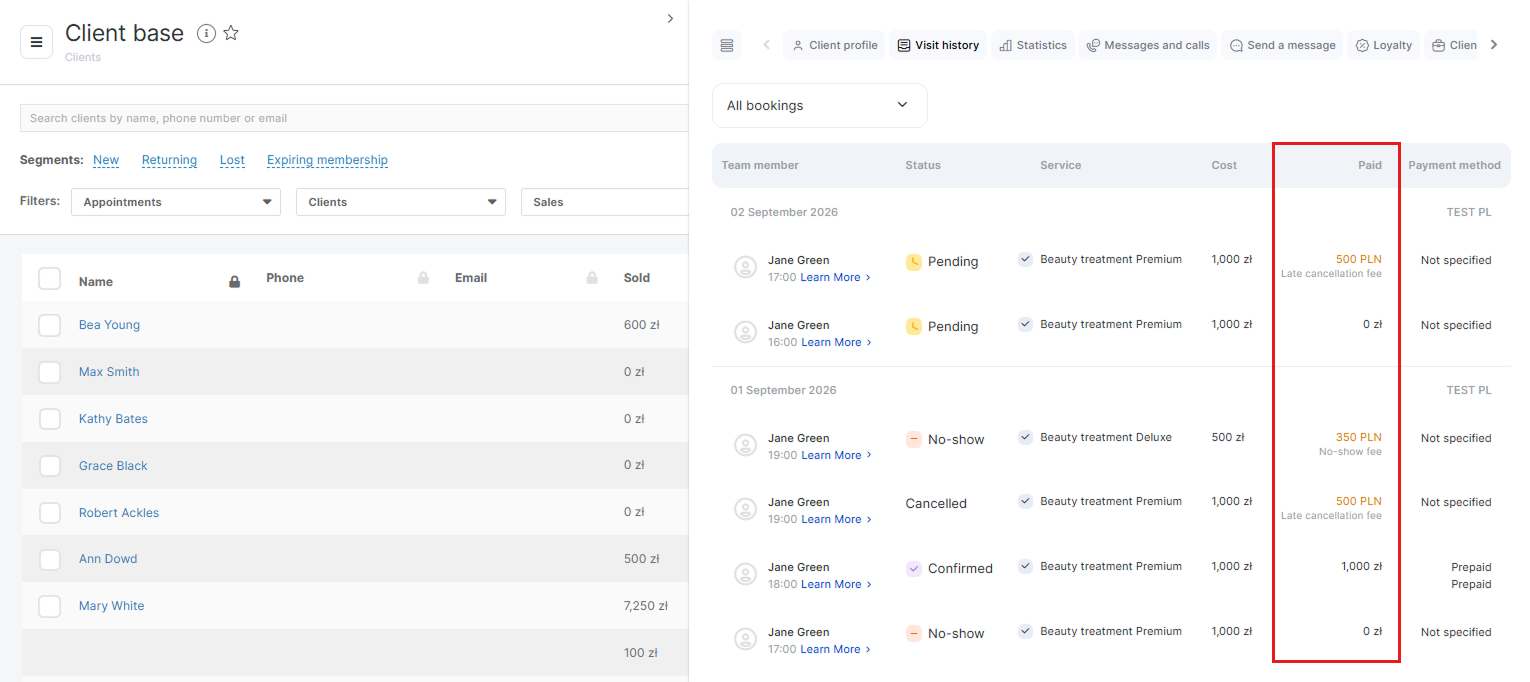The image size is (1530, 682).
Task: Click the lock icon in the Email column
Action: (592, 278)
